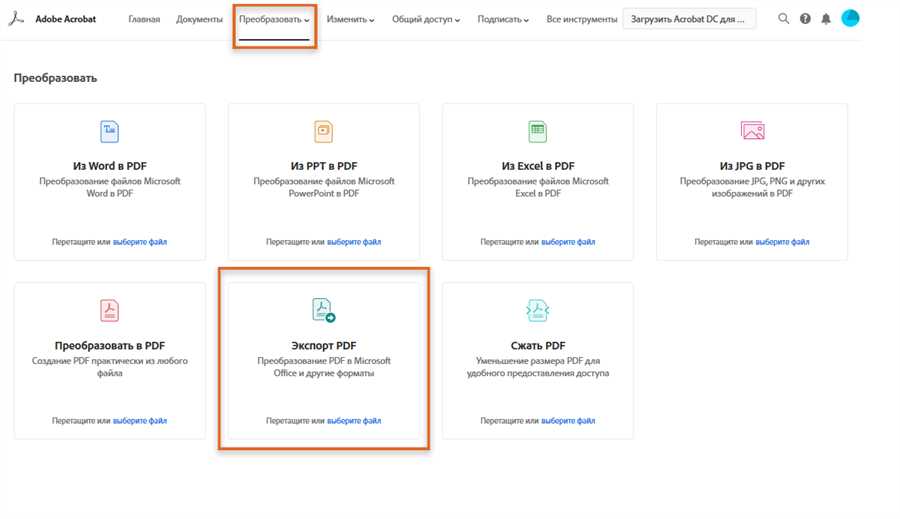Select the Сжать PDF card title

click(x=538, y=346)
